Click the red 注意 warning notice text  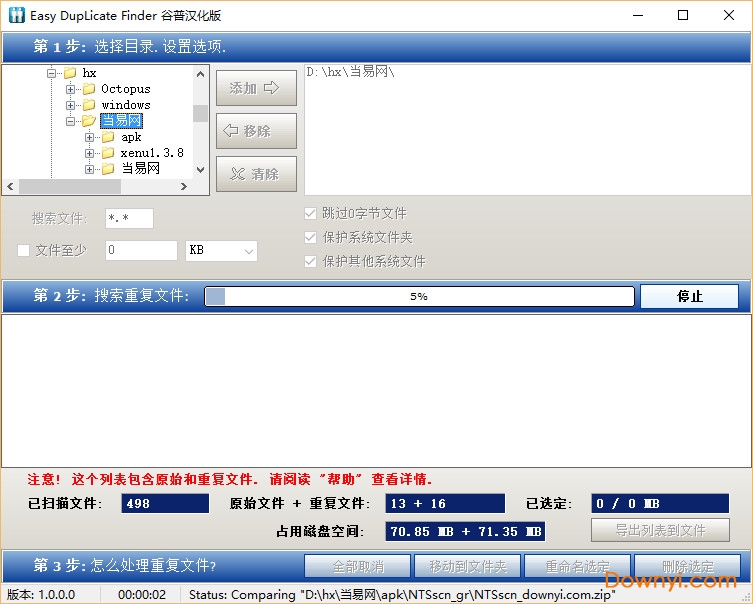tap(230, 479)
